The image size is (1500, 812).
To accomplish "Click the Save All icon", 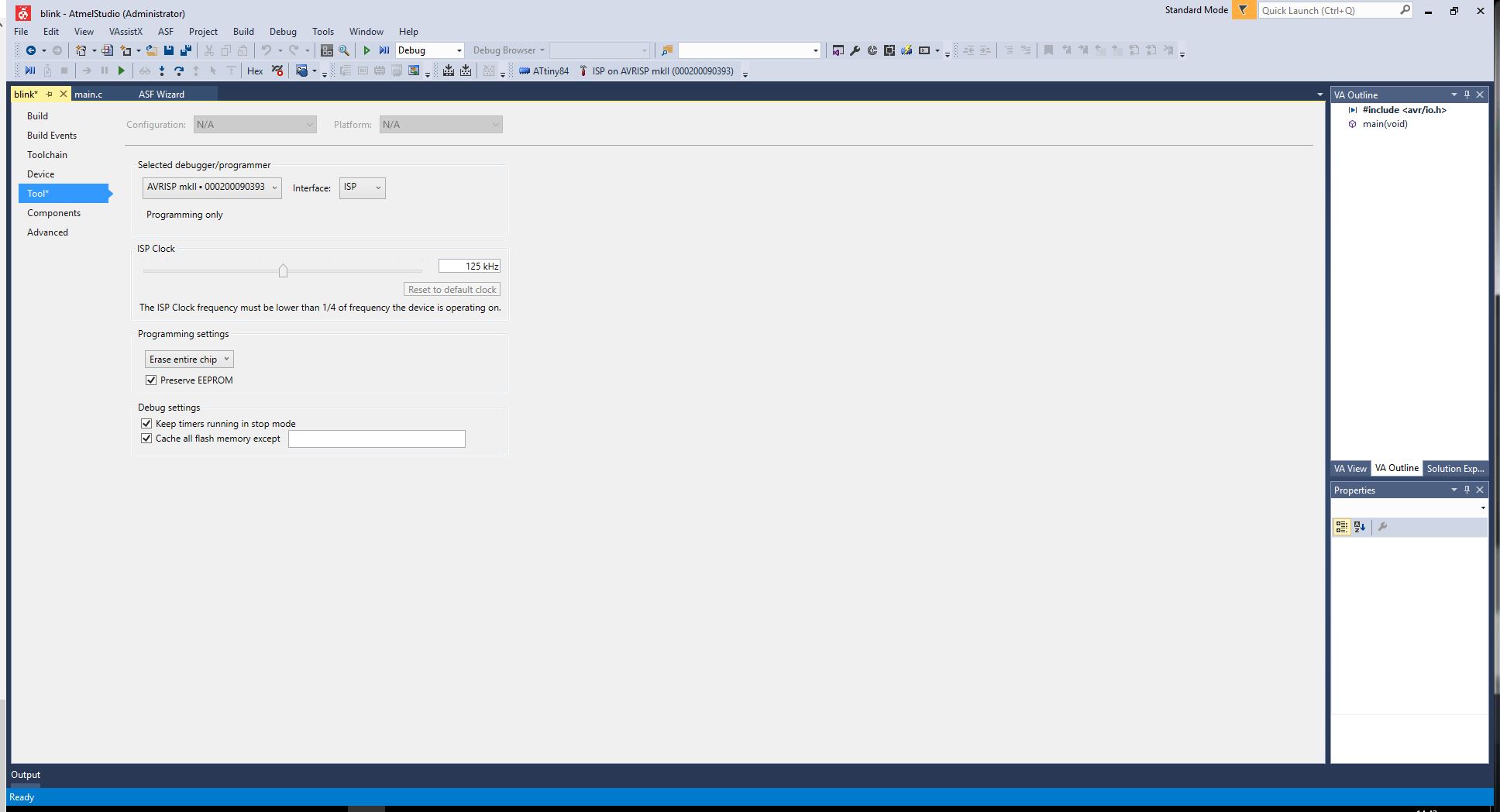I will coord(186,50).
